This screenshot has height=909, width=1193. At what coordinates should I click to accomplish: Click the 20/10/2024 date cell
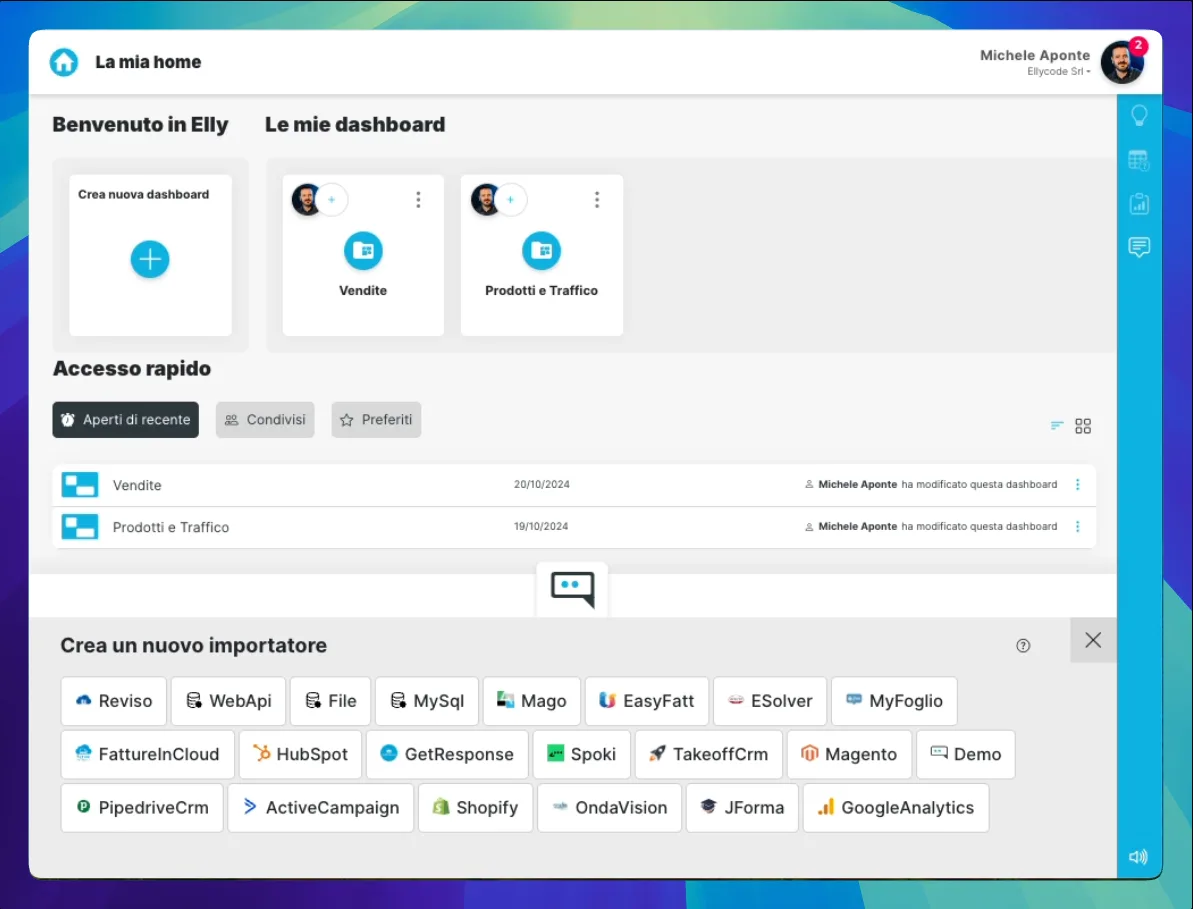[x=542, y=485]
